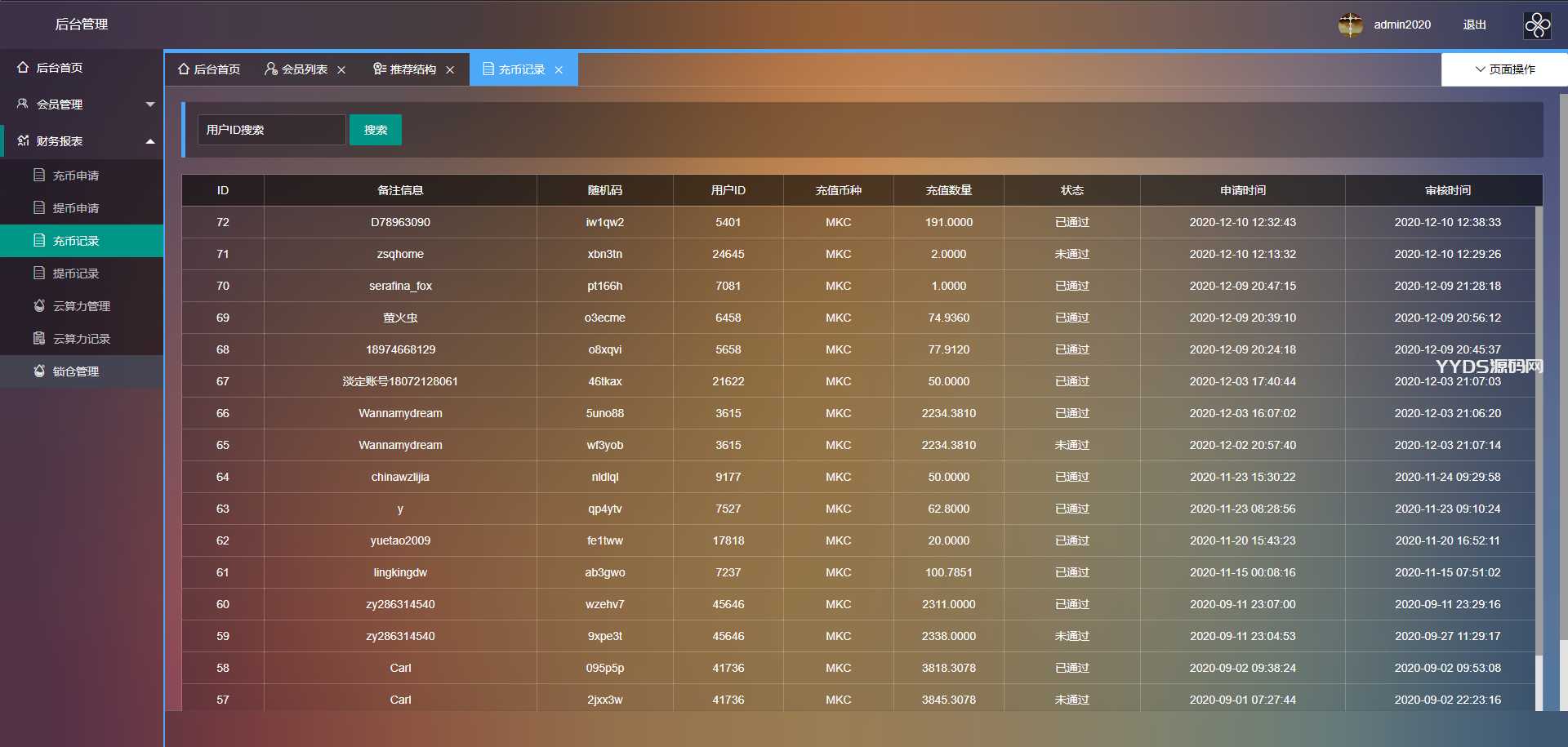Viewport: 1568px width, 747px height.
Task: Open 云算力记录 in the sidebar
Action: 81,339
